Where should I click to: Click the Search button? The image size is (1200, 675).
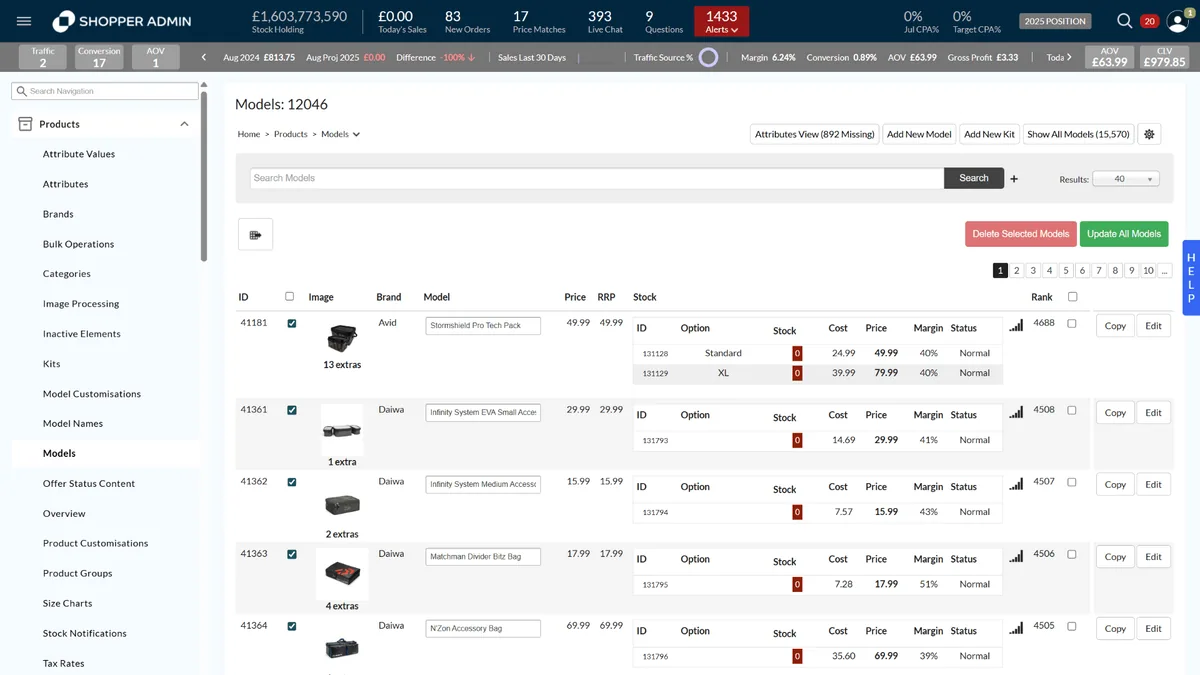974,178
